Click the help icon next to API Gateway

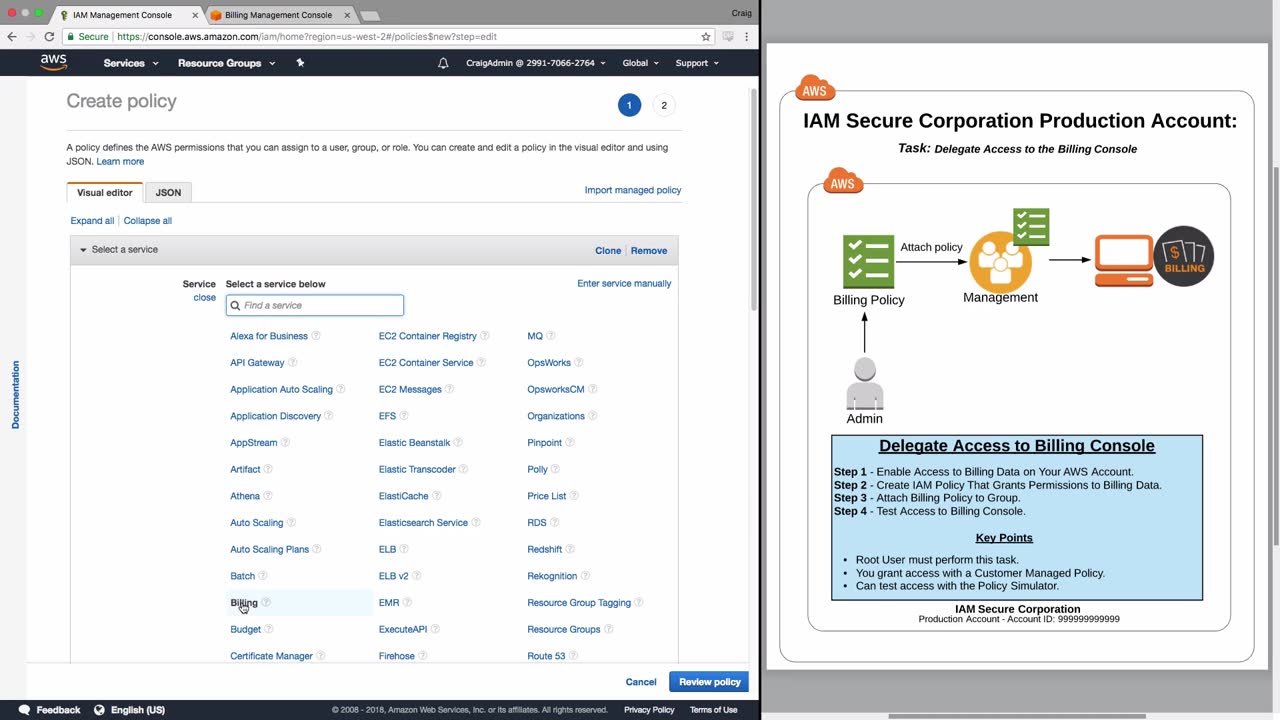[x=293, y=363]
